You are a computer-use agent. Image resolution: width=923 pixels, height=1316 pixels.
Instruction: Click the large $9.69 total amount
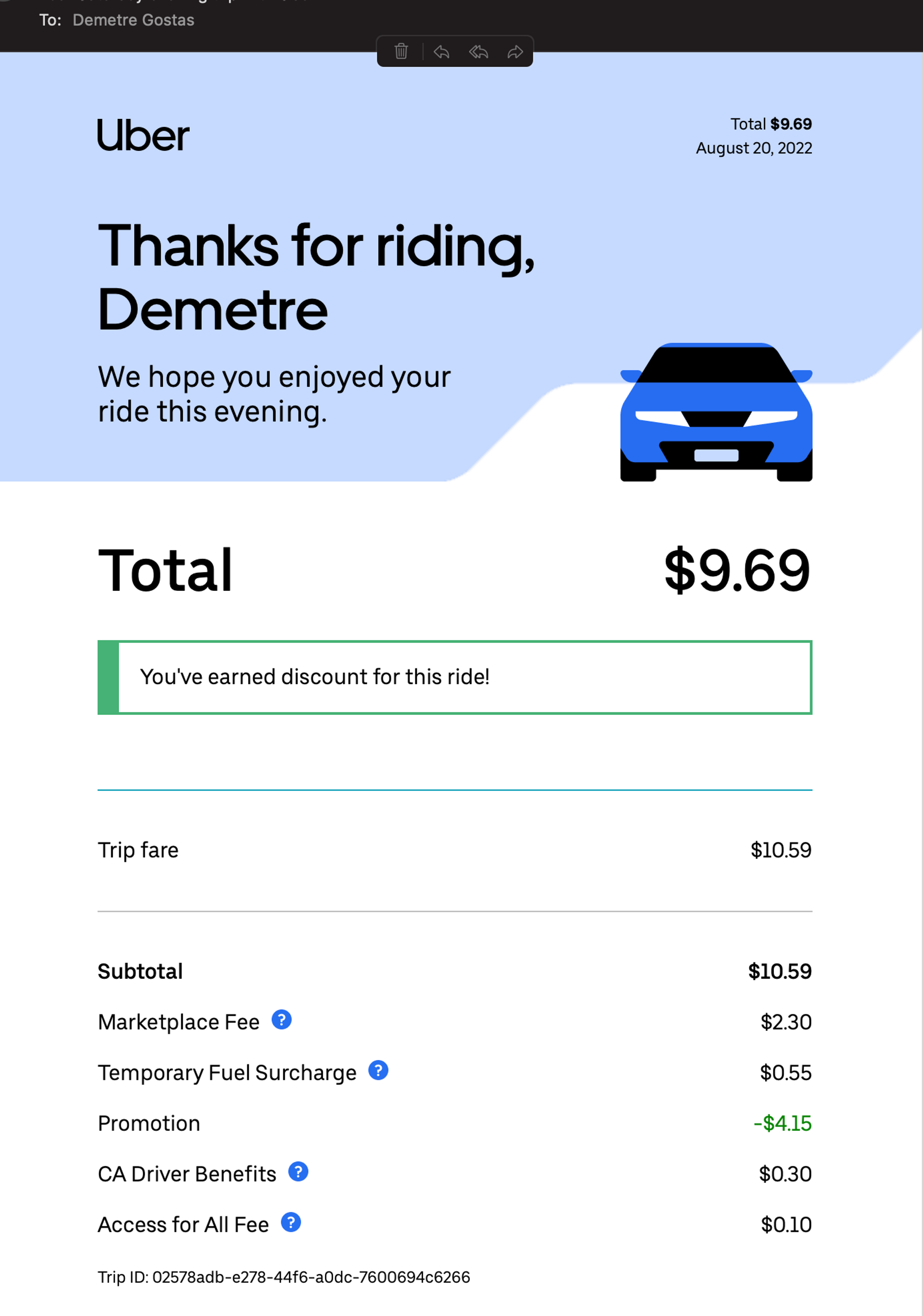pos(737,570)
